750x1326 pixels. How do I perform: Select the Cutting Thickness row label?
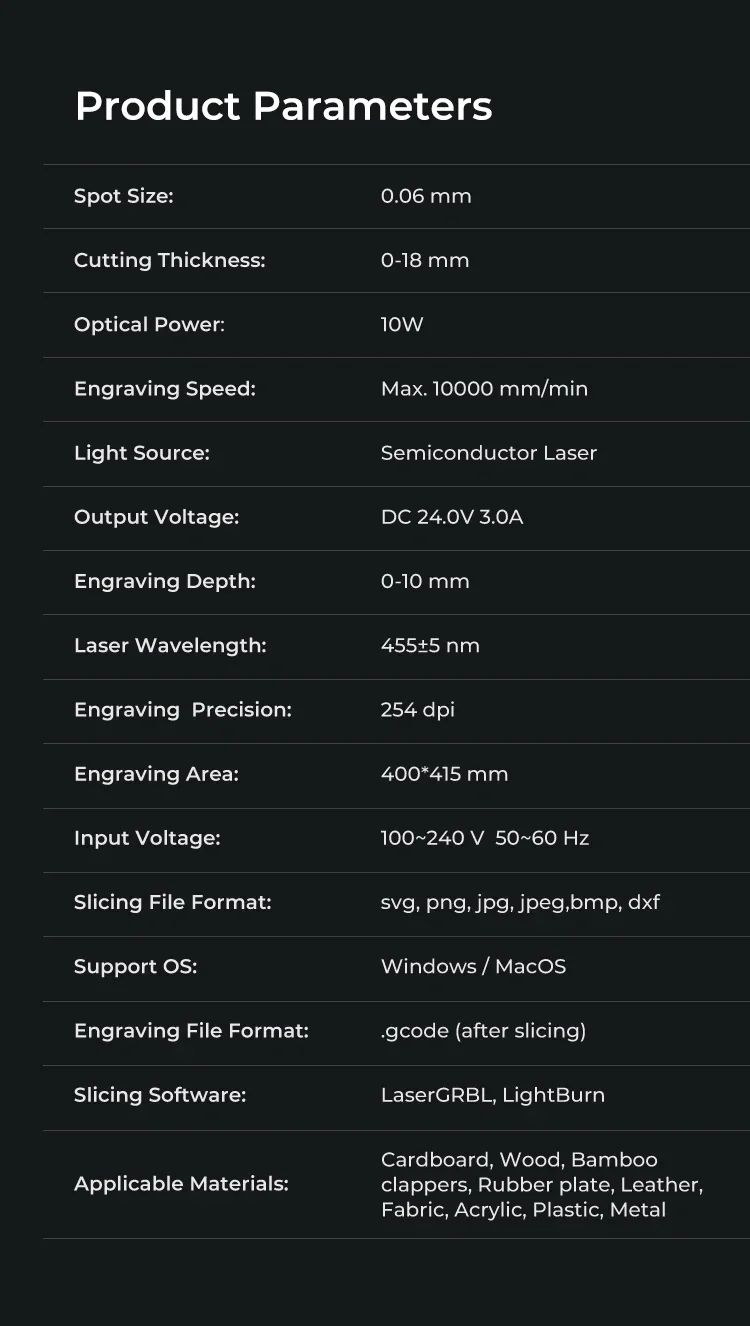pyautogui.click(x=170, y=261)
